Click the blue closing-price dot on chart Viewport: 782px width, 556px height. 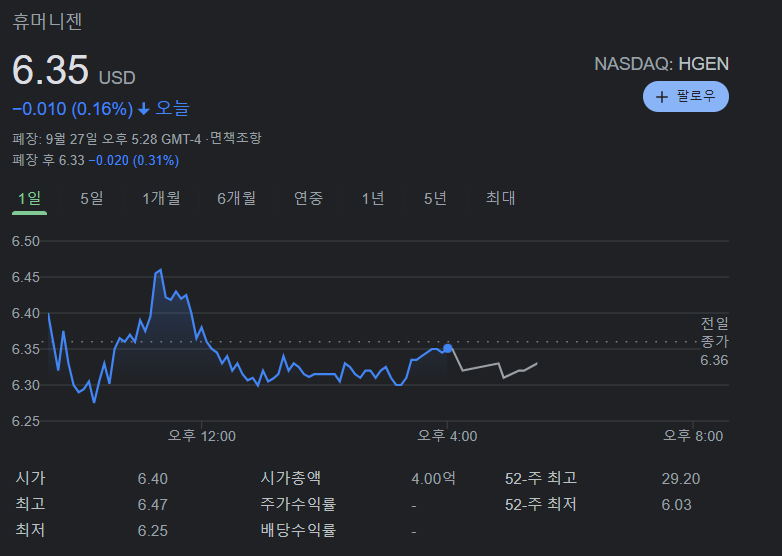447,349
